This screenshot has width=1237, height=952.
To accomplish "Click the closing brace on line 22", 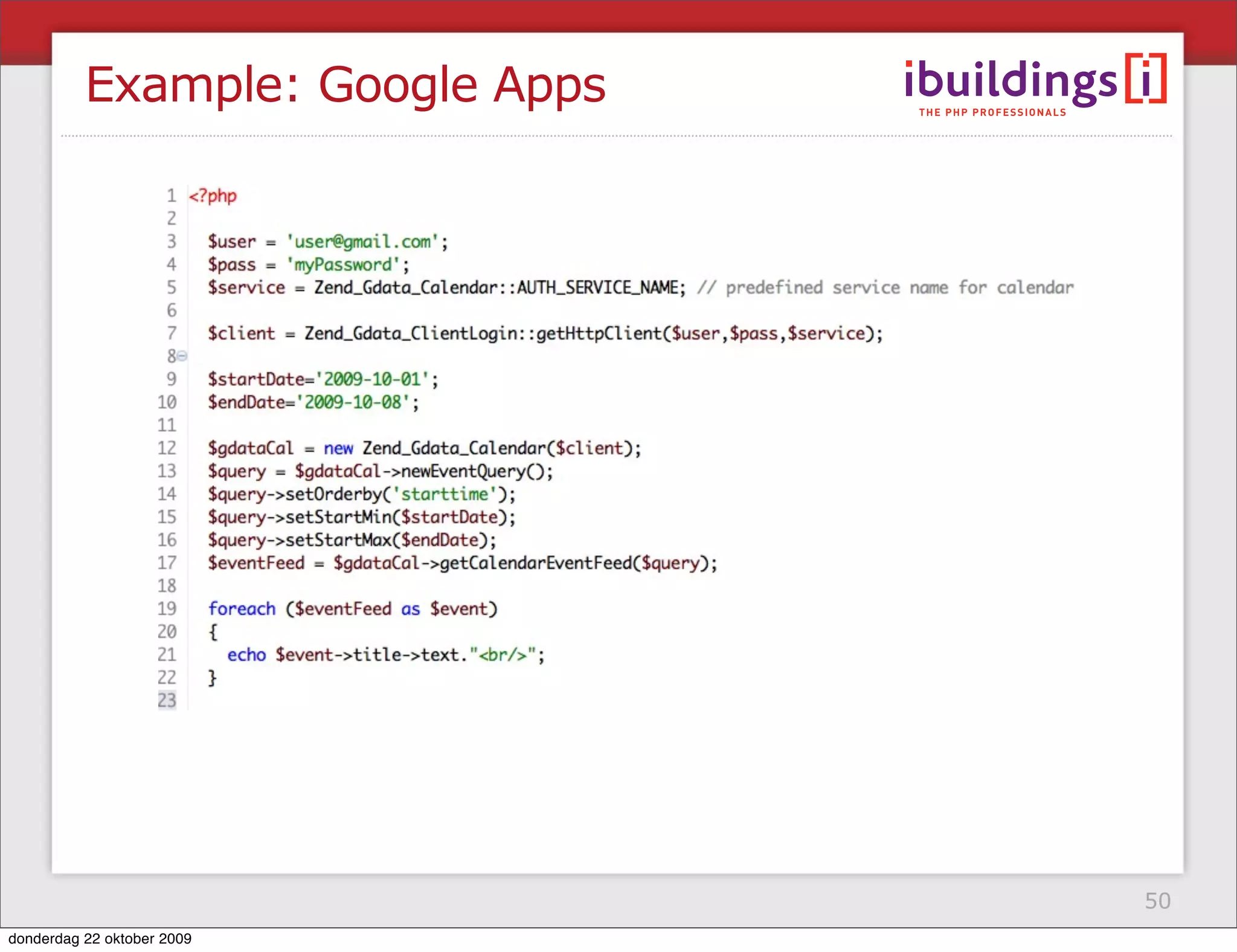I will 212,678.
